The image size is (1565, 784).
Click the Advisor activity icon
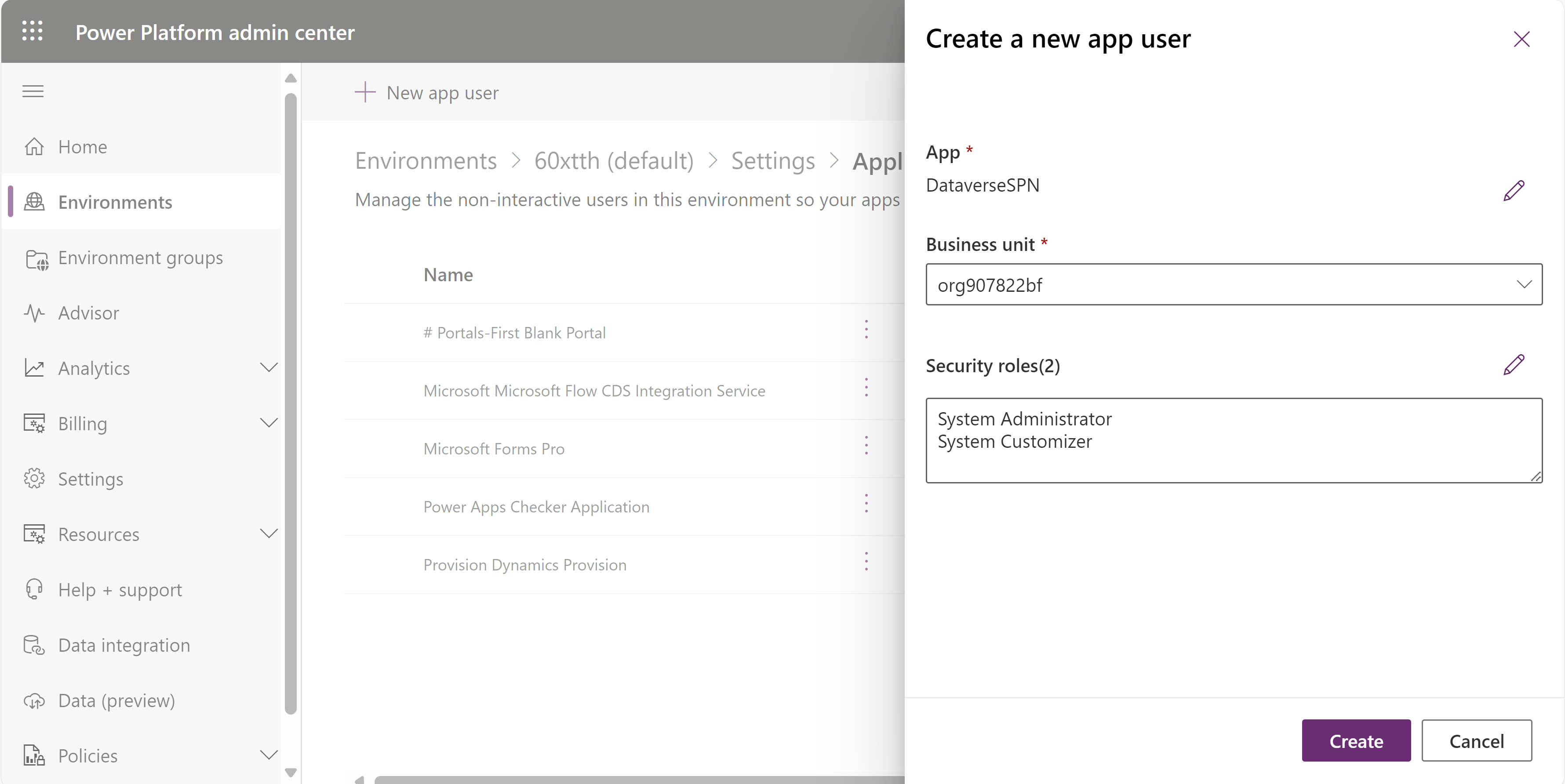34,313
